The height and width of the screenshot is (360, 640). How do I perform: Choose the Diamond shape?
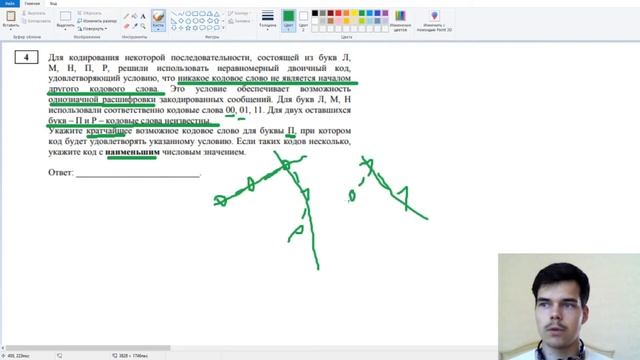181,21
